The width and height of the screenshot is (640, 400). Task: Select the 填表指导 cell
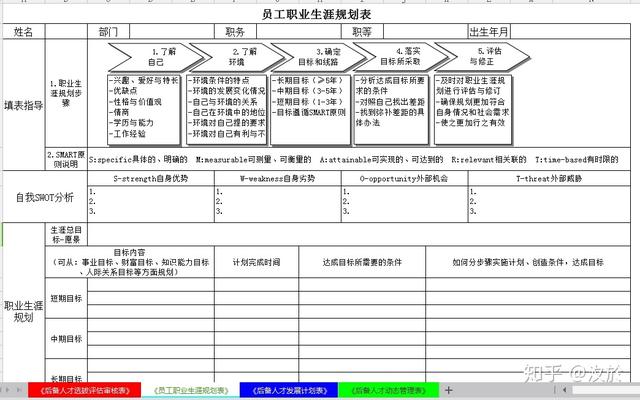tap(24, 105)
